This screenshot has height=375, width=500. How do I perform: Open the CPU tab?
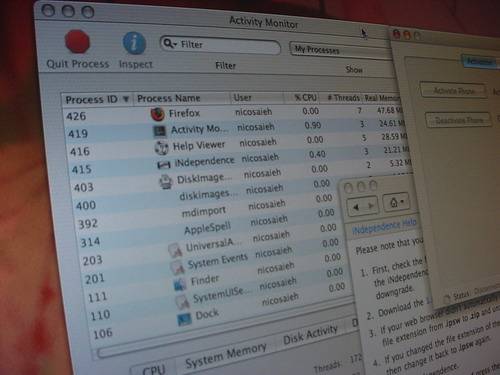(x=153, y=369)
